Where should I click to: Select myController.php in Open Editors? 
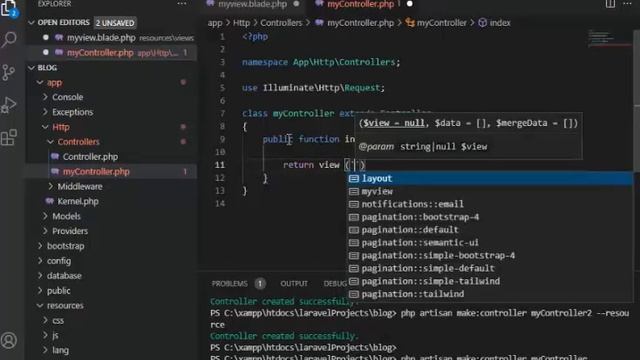(x=111, y=53)
